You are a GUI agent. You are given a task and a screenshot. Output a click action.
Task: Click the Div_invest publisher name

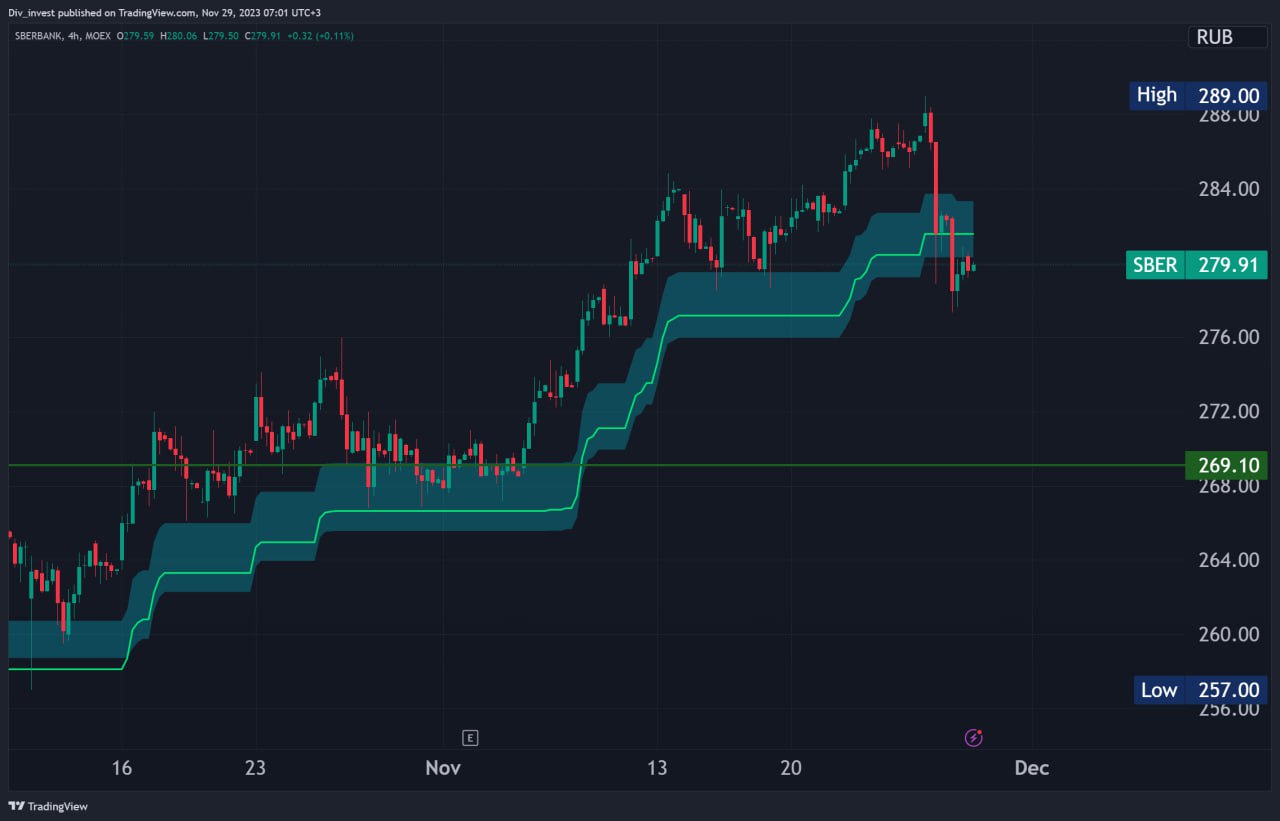tap(34, 13)
